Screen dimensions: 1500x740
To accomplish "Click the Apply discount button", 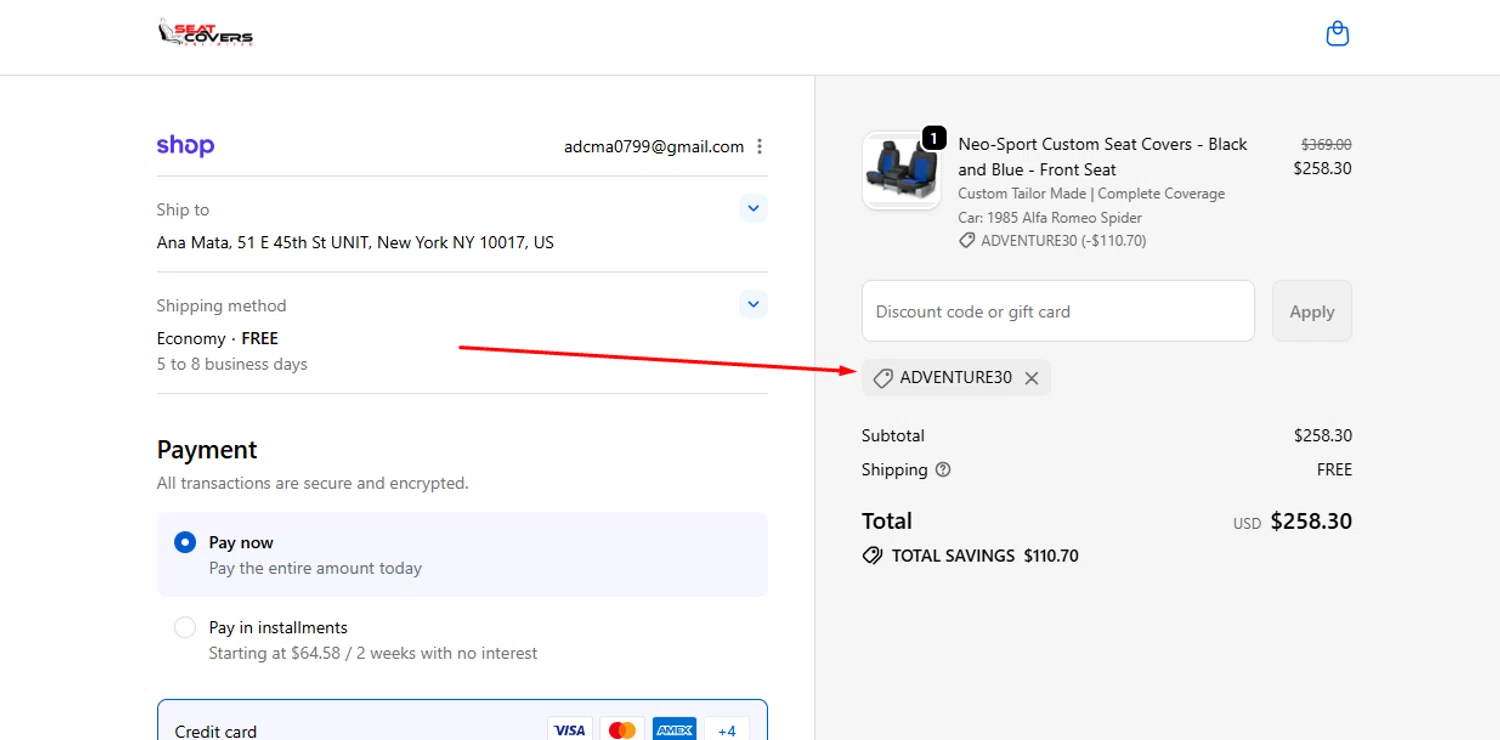I will (1312, 311).
